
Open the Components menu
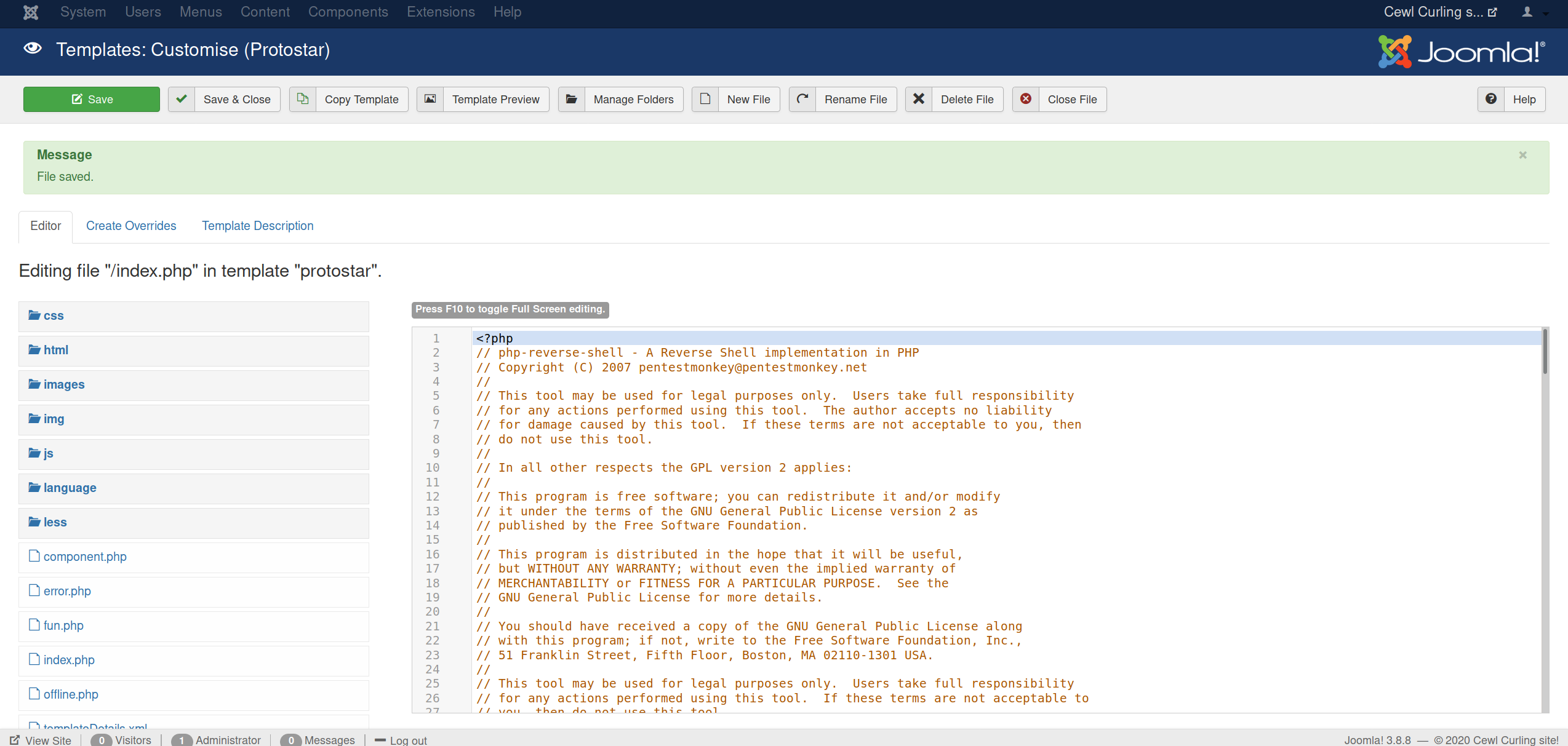[348, 12]
